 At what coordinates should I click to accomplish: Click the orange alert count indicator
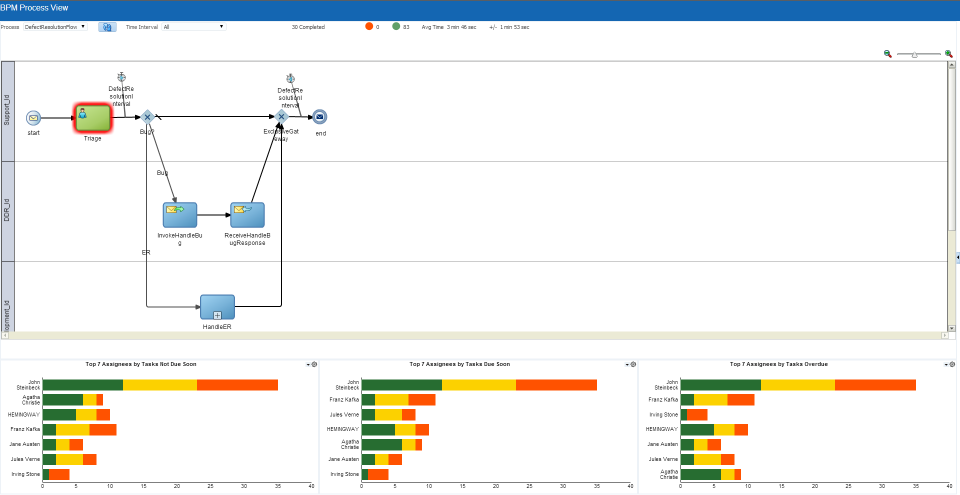coord(369,26)
